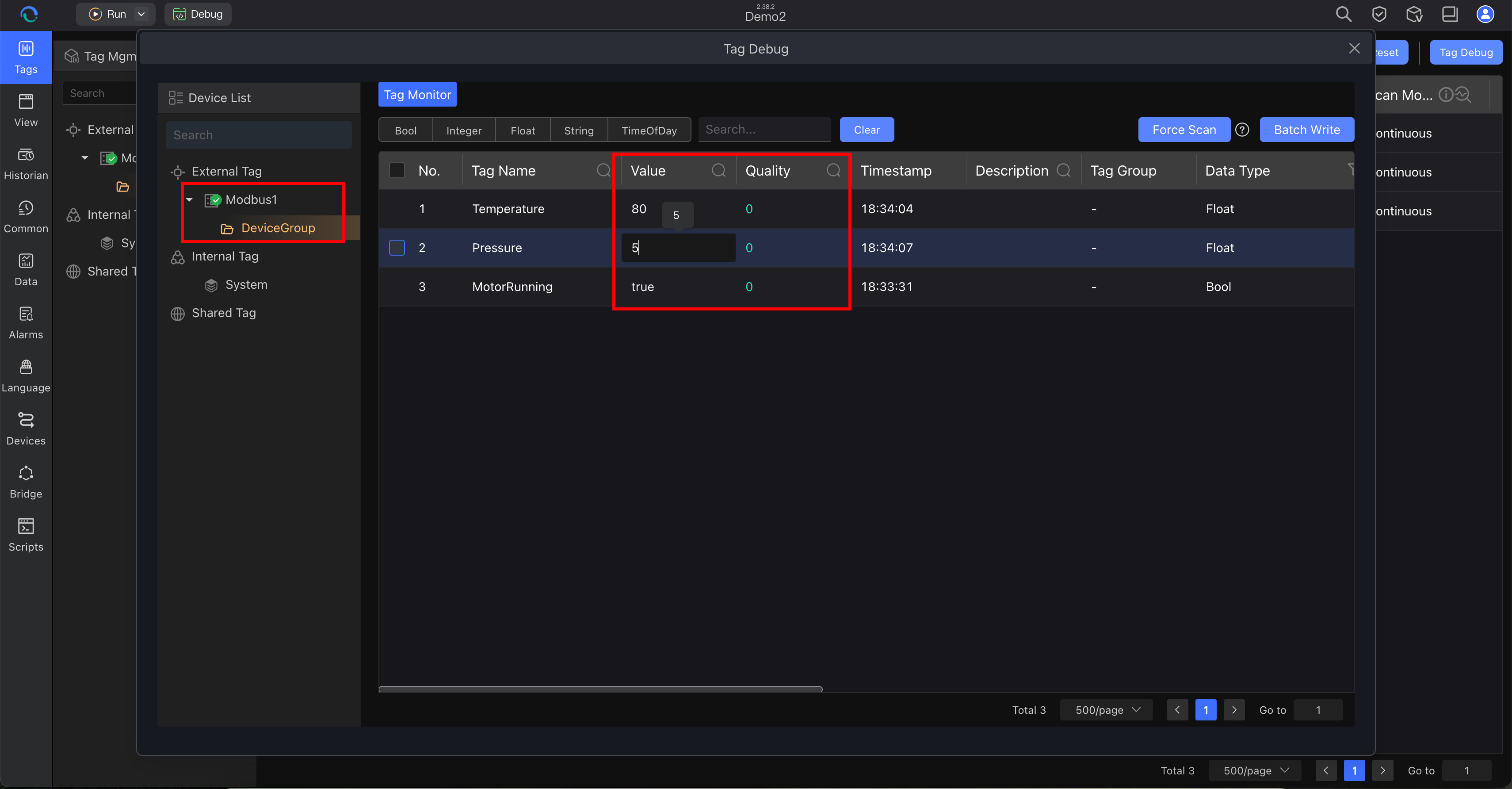Filter tags by Integer type
This screenshot has width=1512, height=789.
[x=464, y=130]
